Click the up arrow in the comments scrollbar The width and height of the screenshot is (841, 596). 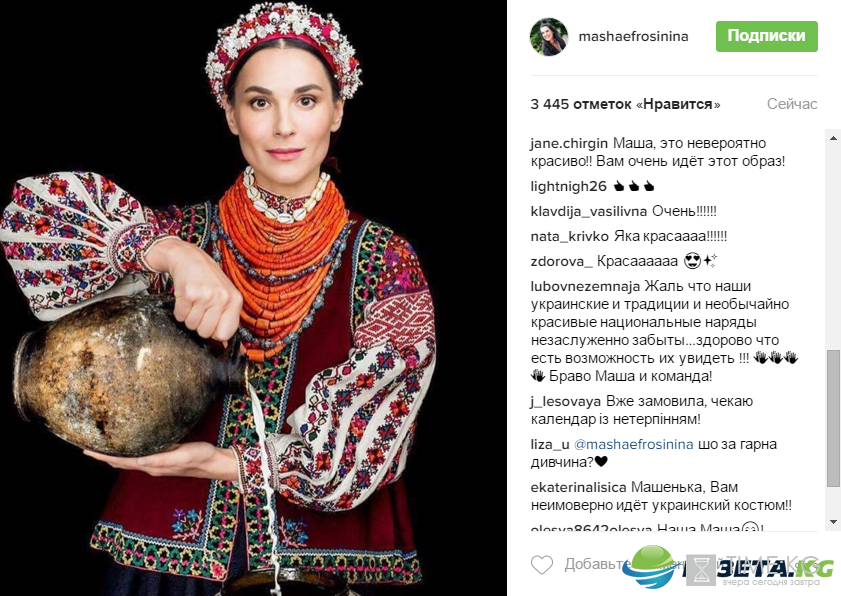coord(833,138)
